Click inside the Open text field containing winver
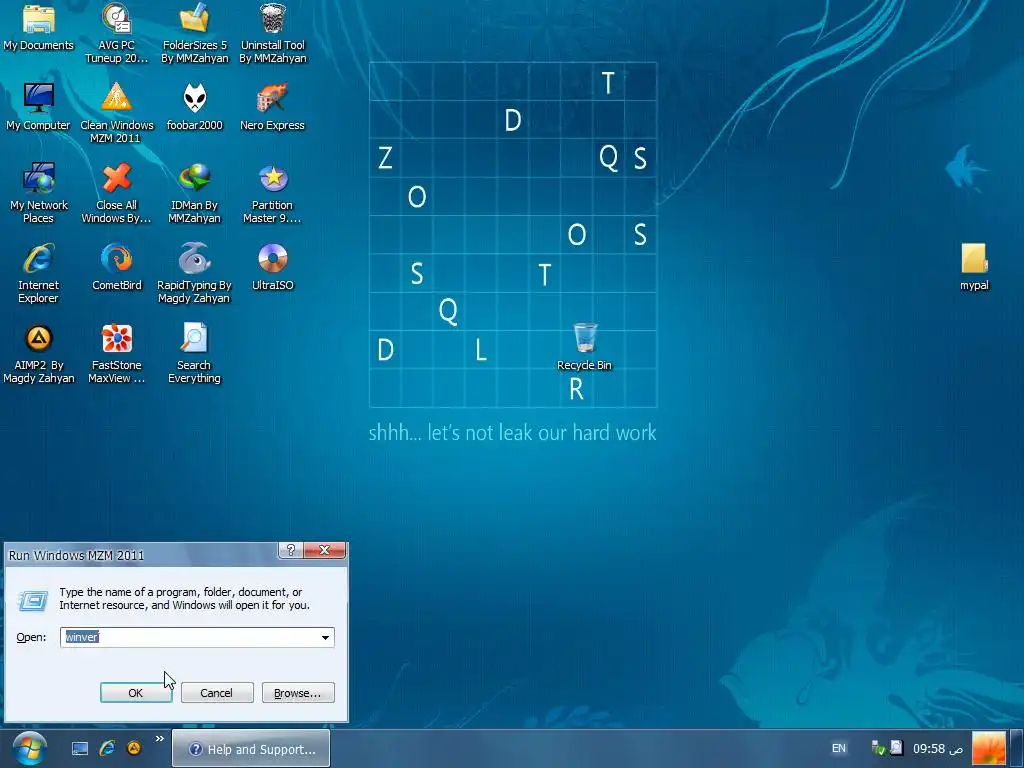 (189, 637)
